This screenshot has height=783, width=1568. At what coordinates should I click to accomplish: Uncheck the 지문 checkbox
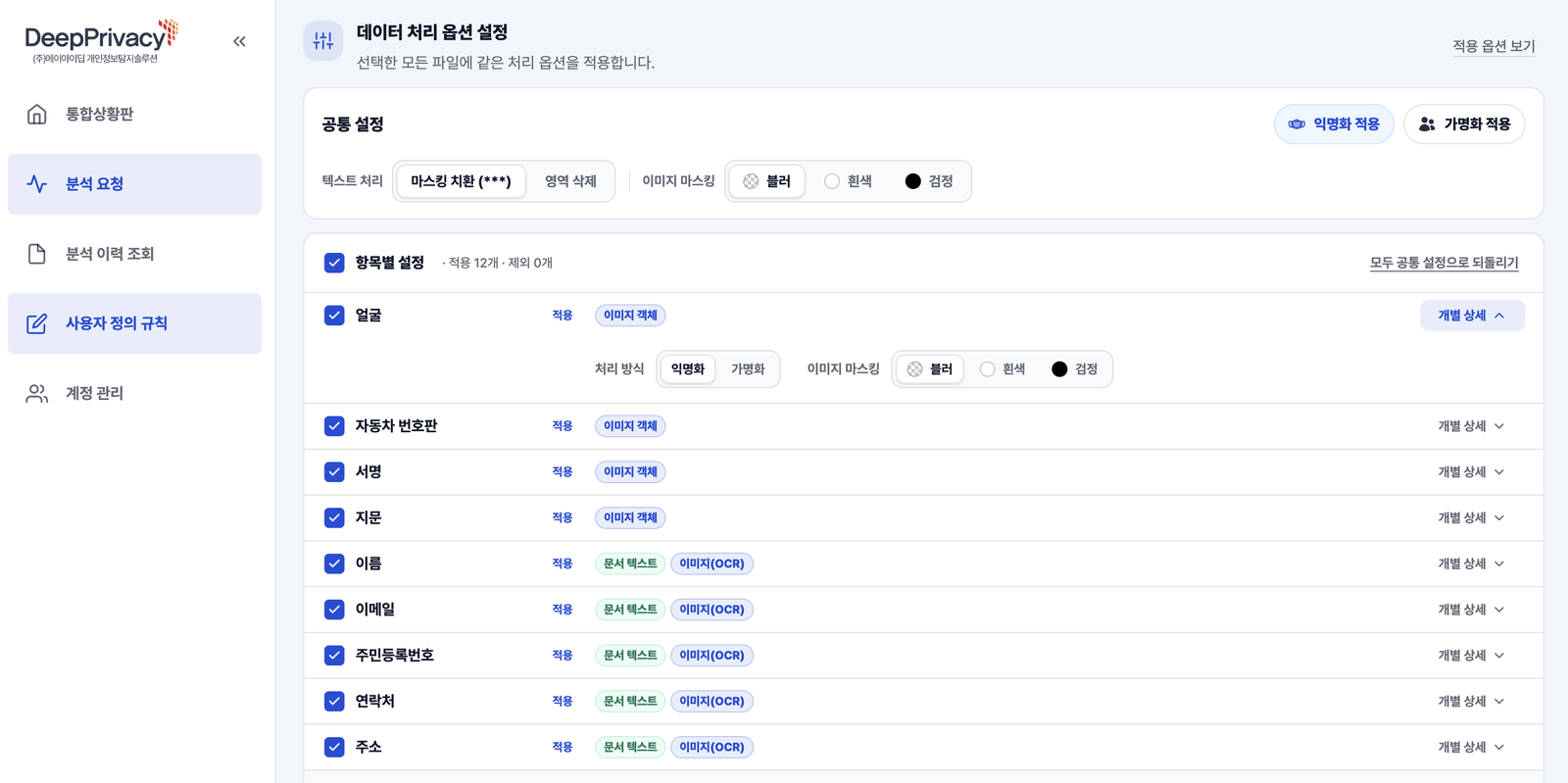point(334,517)
